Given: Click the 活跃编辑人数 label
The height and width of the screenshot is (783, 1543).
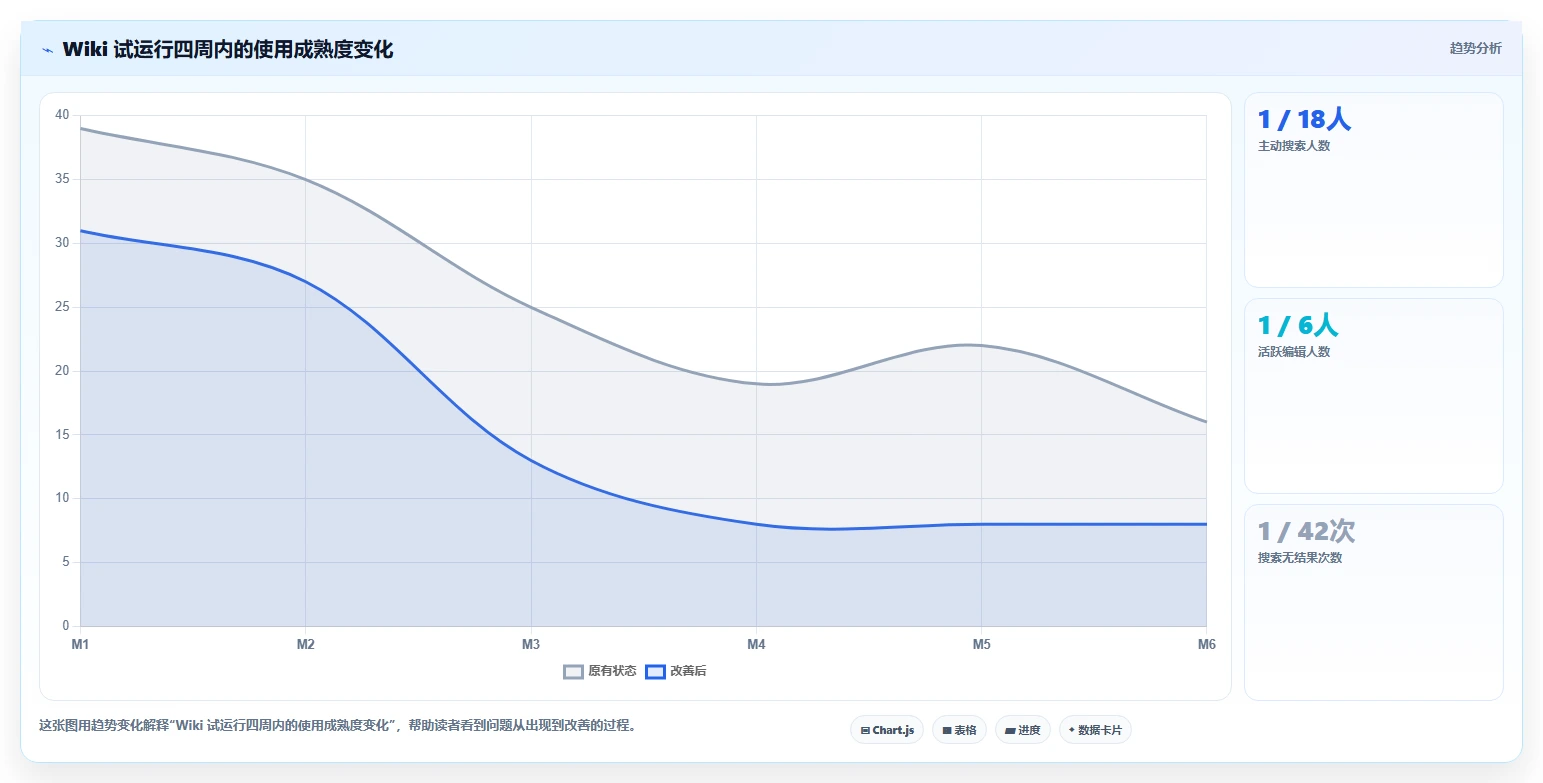Looking at the screenshot, I should click(x=1294, y=352).
